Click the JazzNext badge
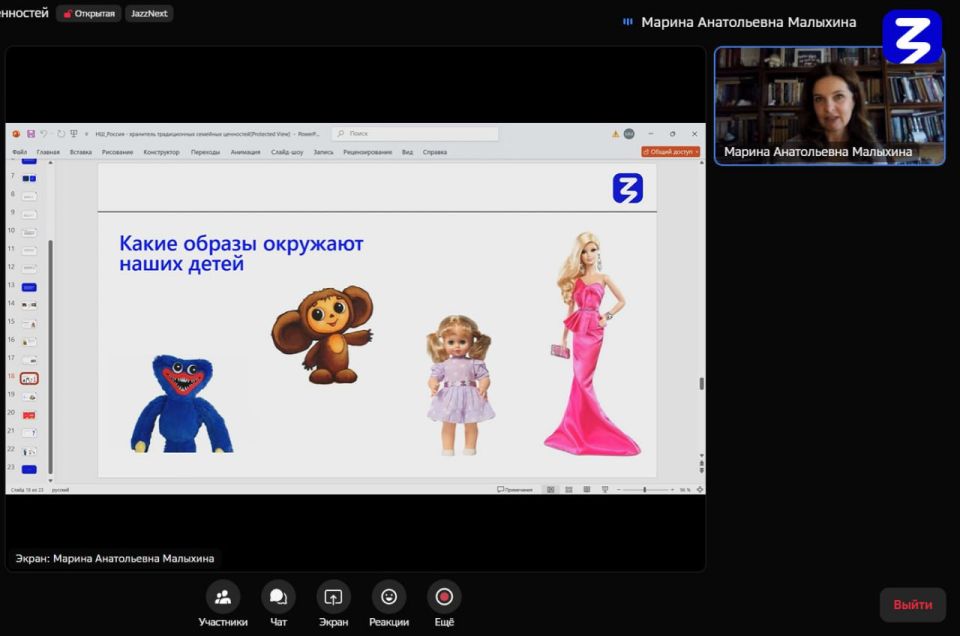The width and height of the screenshot is (960, 636). point(149,13)
